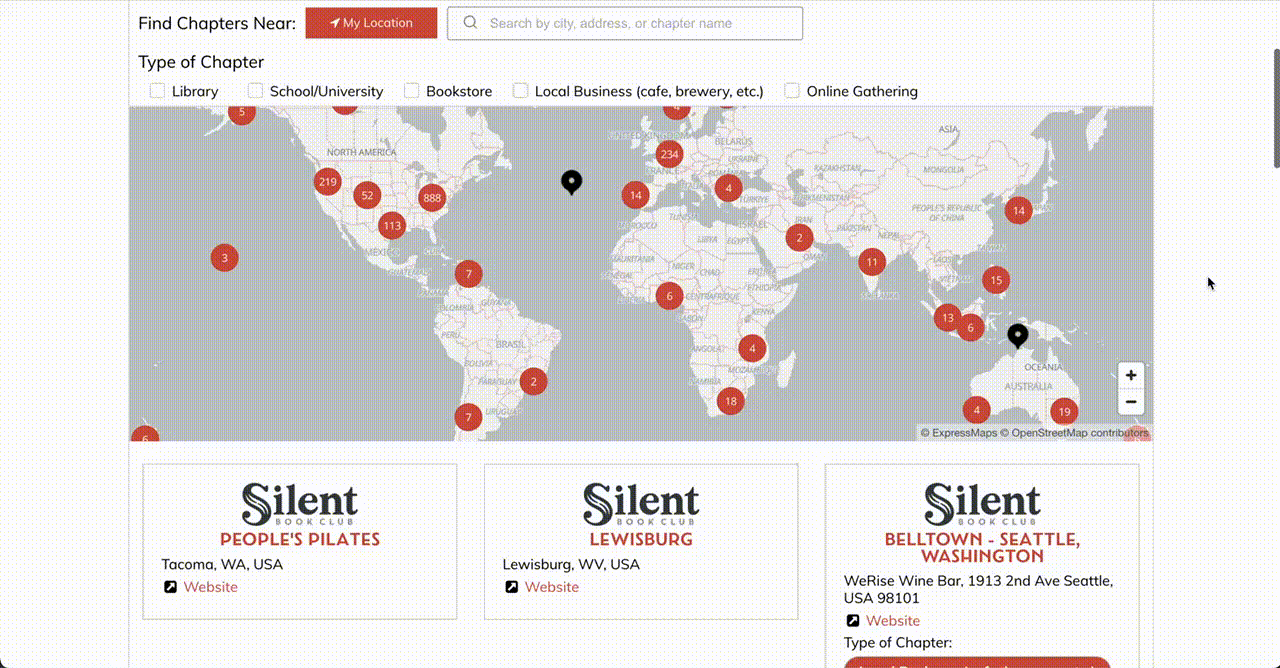The height and width of the screenshot is (668, 1280).
Task: Click the 3 cluster marker in the Pacific Ocean
Action: (225, 258)
